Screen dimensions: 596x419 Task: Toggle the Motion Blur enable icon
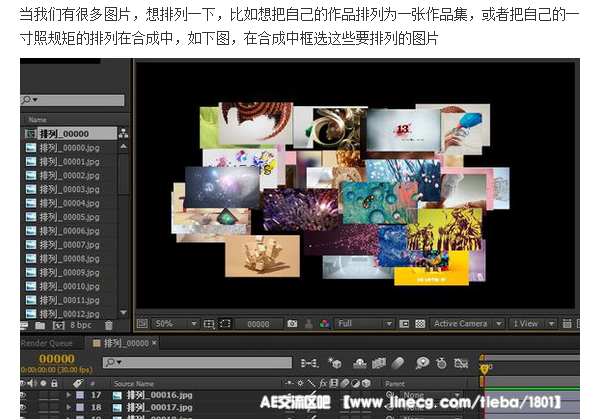click(x=398, y=363)
